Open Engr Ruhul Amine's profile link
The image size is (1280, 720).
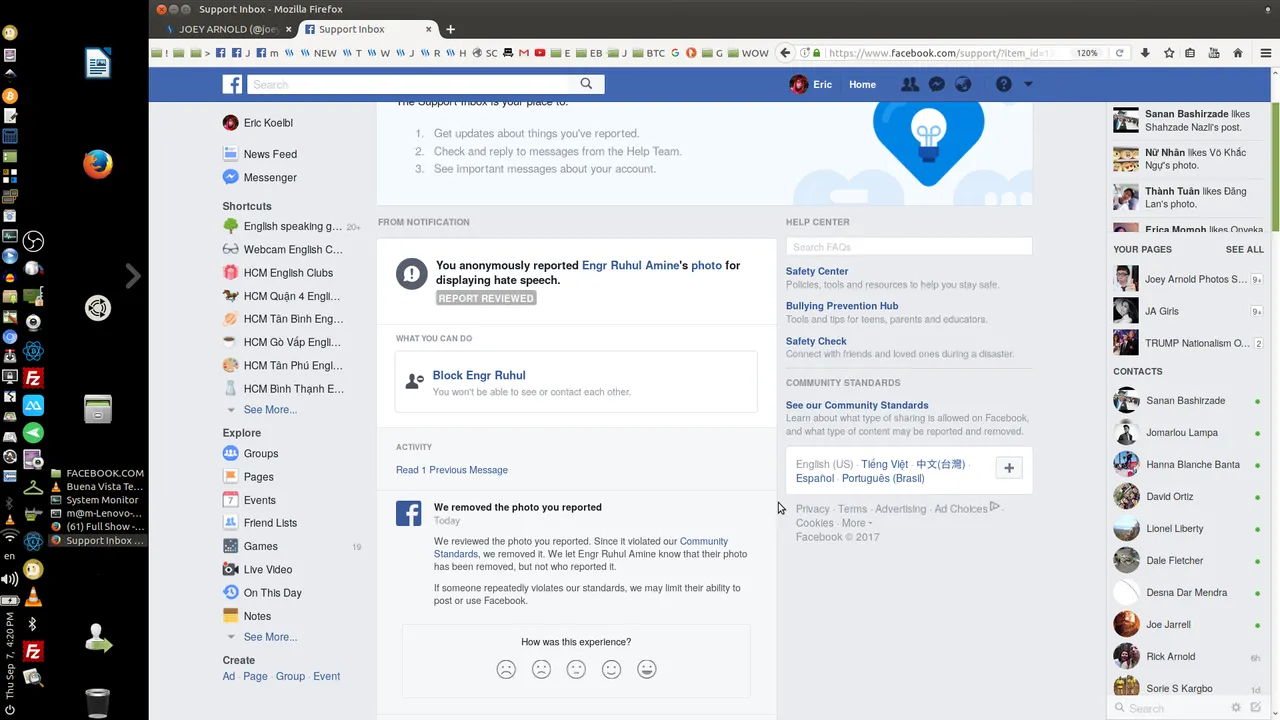(633, 265)
